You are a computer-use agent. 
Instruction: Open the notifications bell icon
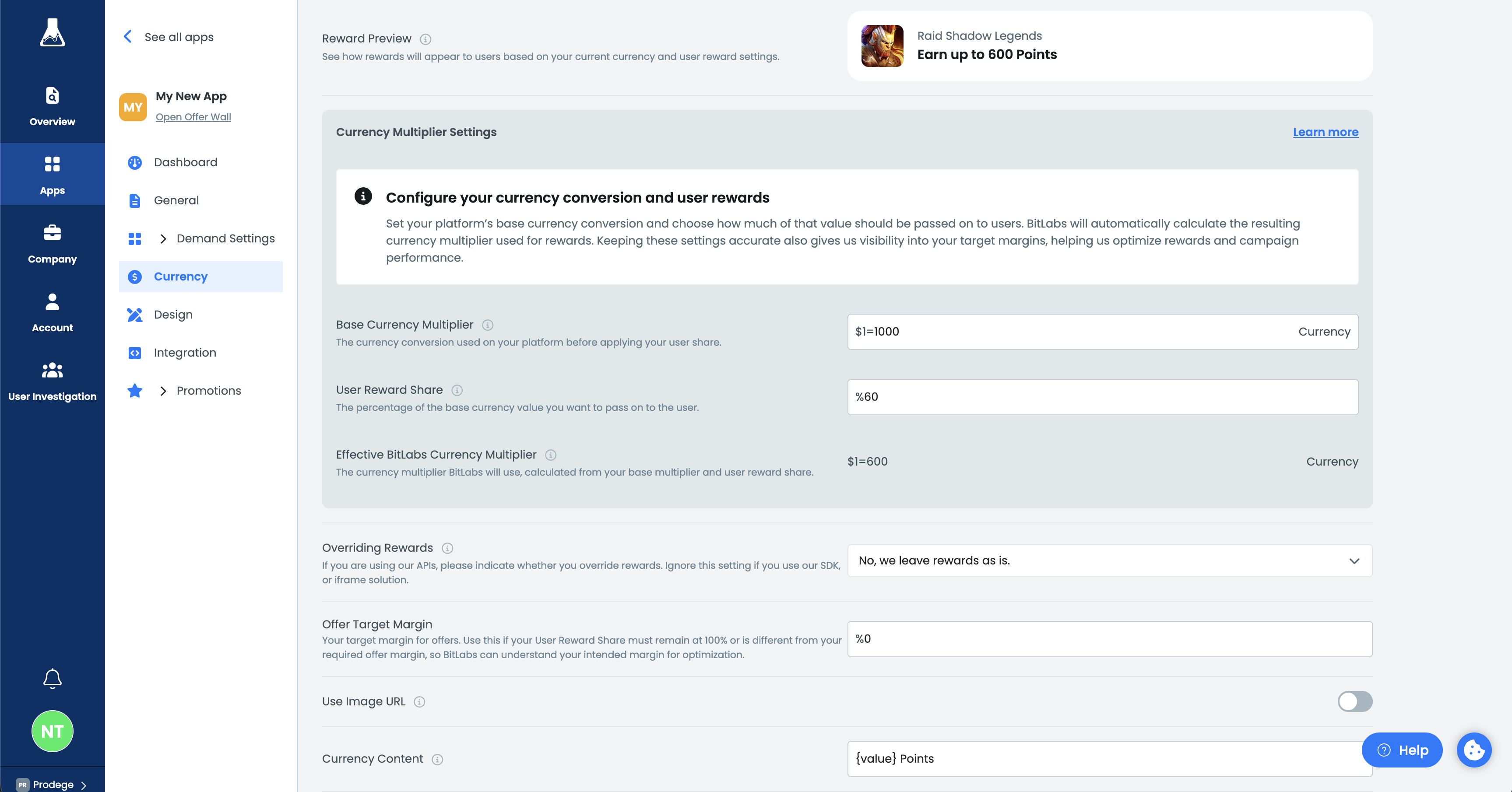pos(52,678)
